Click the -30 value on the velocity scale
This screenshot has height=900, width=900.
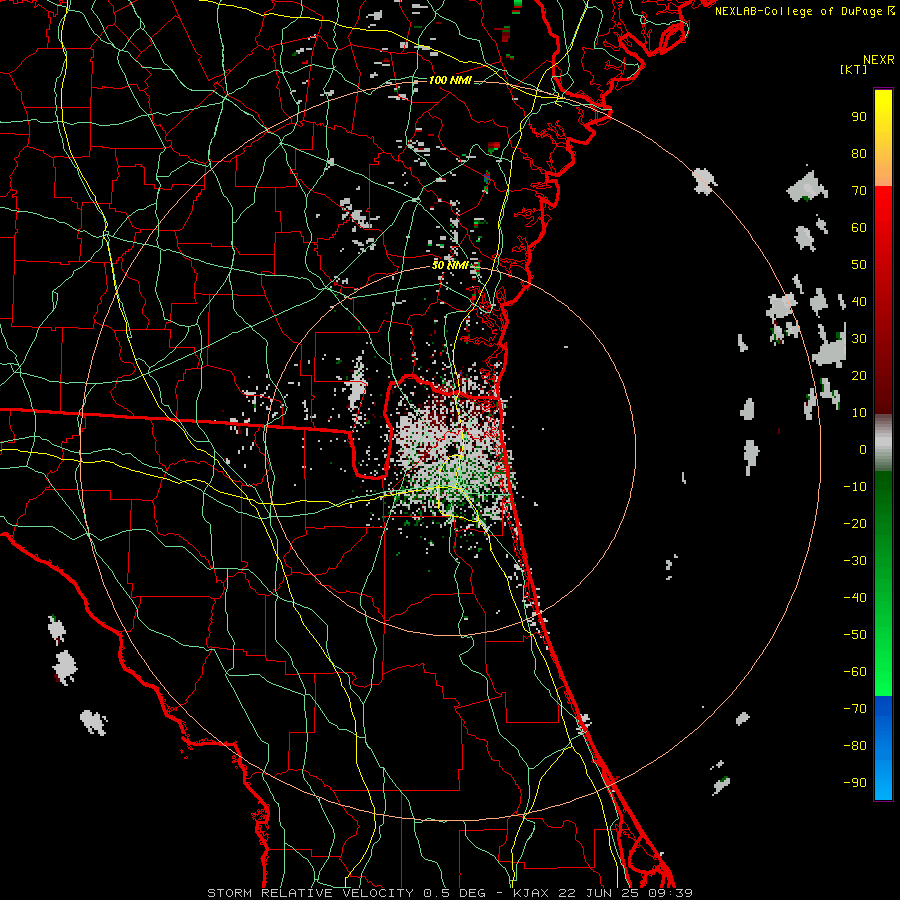click(x=855, y=561)
